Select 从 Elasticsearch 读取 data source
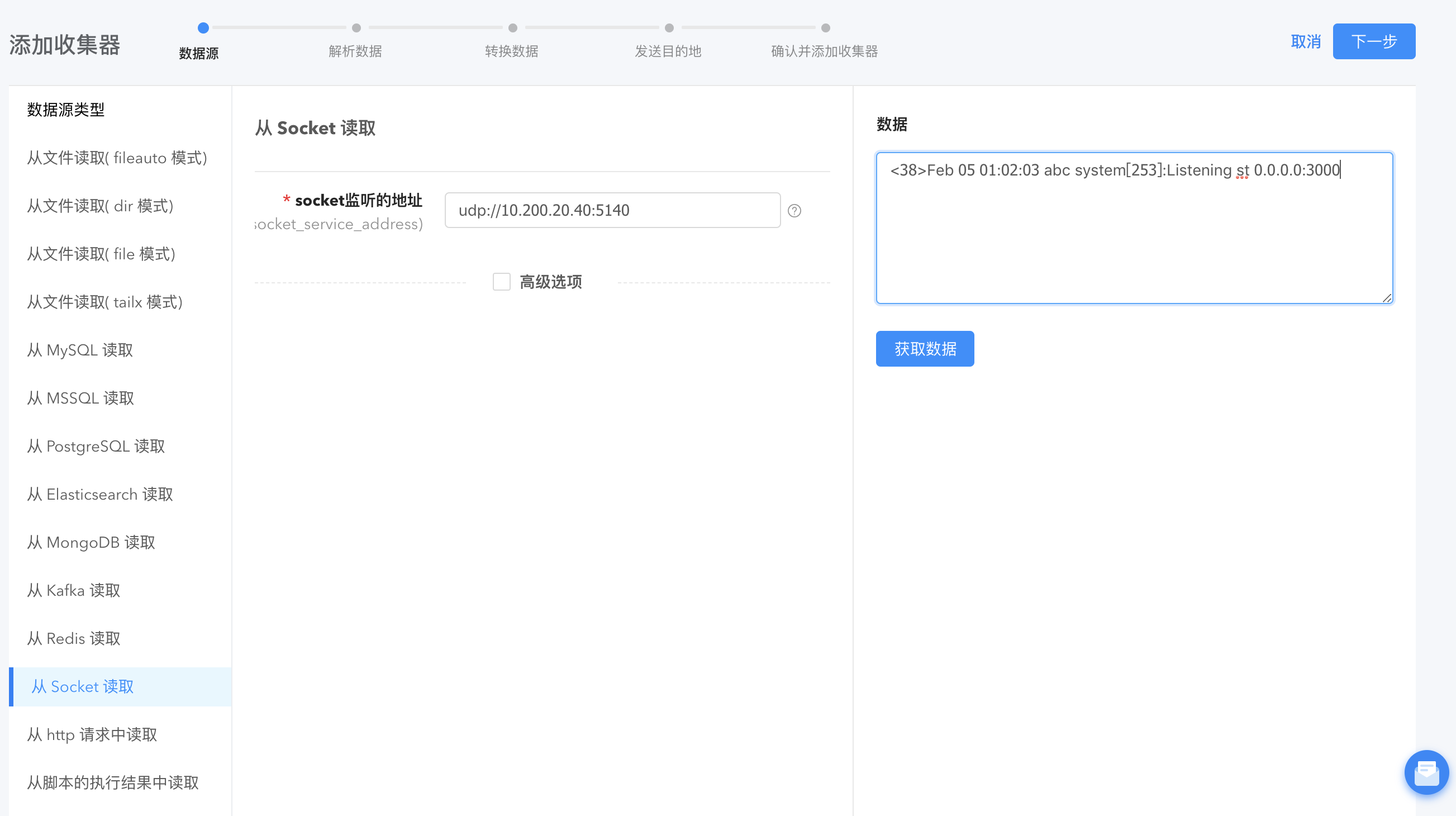The image size is (1456, 816). coord(120,494)
